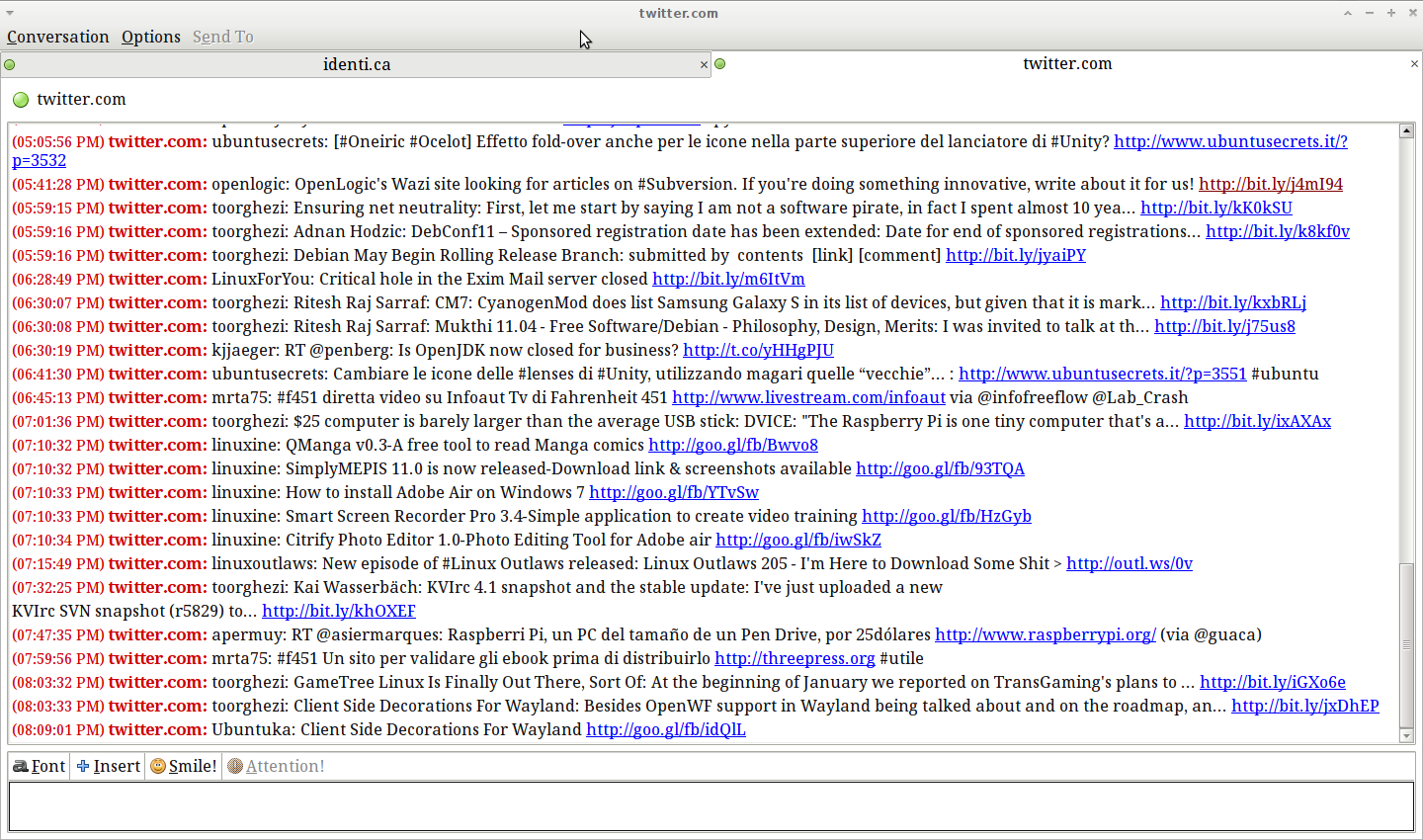Click the scrollbar down arrow
The image size is (1423, 840).
click(x=1407, y=735)
